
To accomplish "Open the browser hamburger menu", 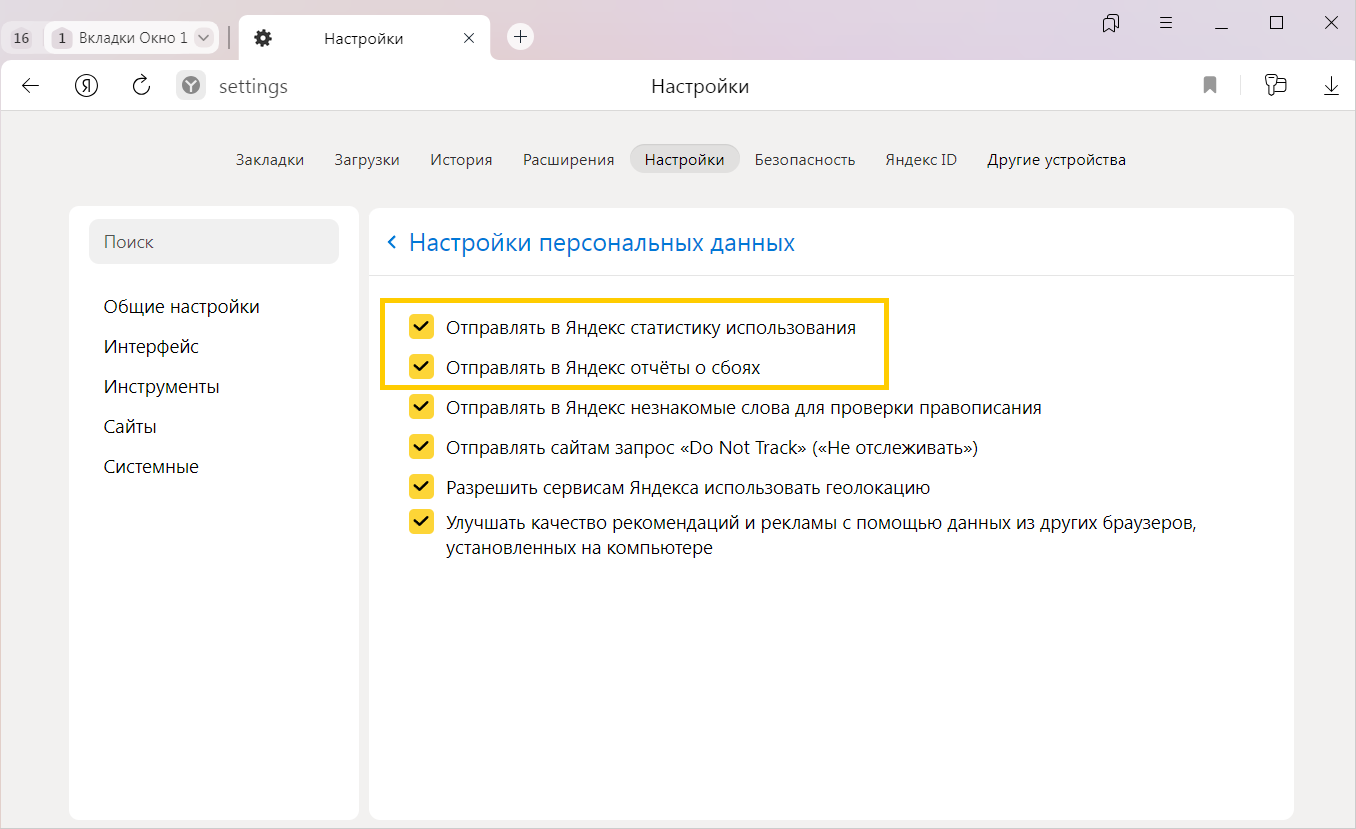I will [x=1166, y=23].
